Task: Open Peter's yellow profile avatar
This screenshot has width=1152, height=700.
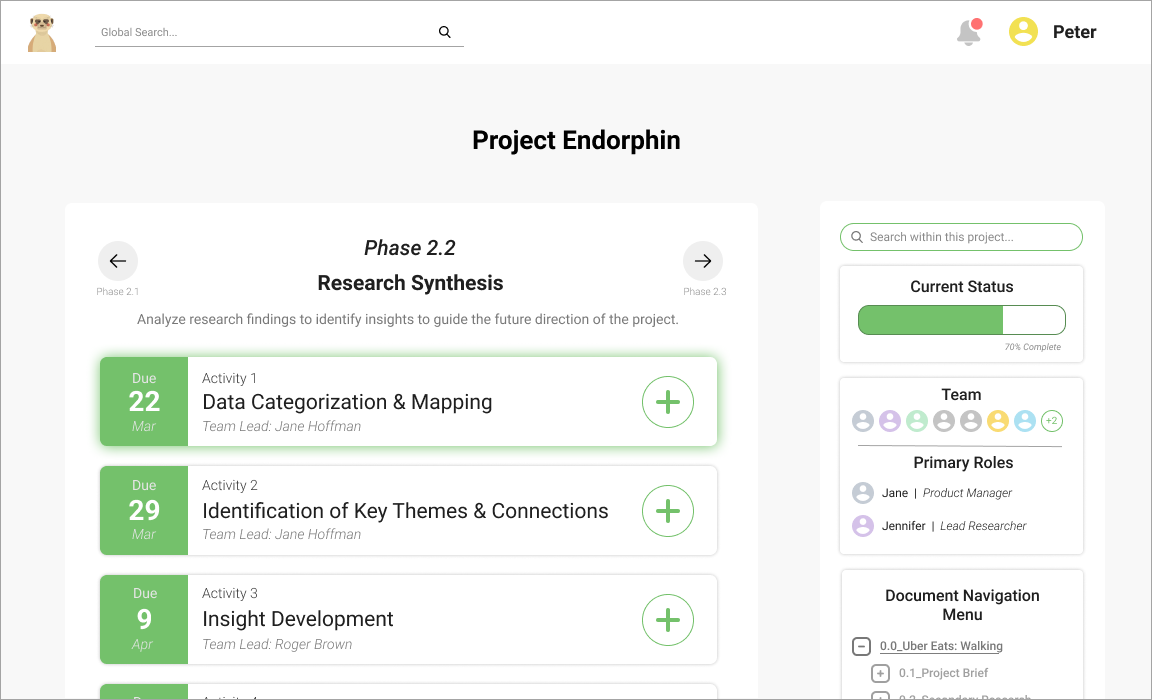Action: (x=1023, y=32)
